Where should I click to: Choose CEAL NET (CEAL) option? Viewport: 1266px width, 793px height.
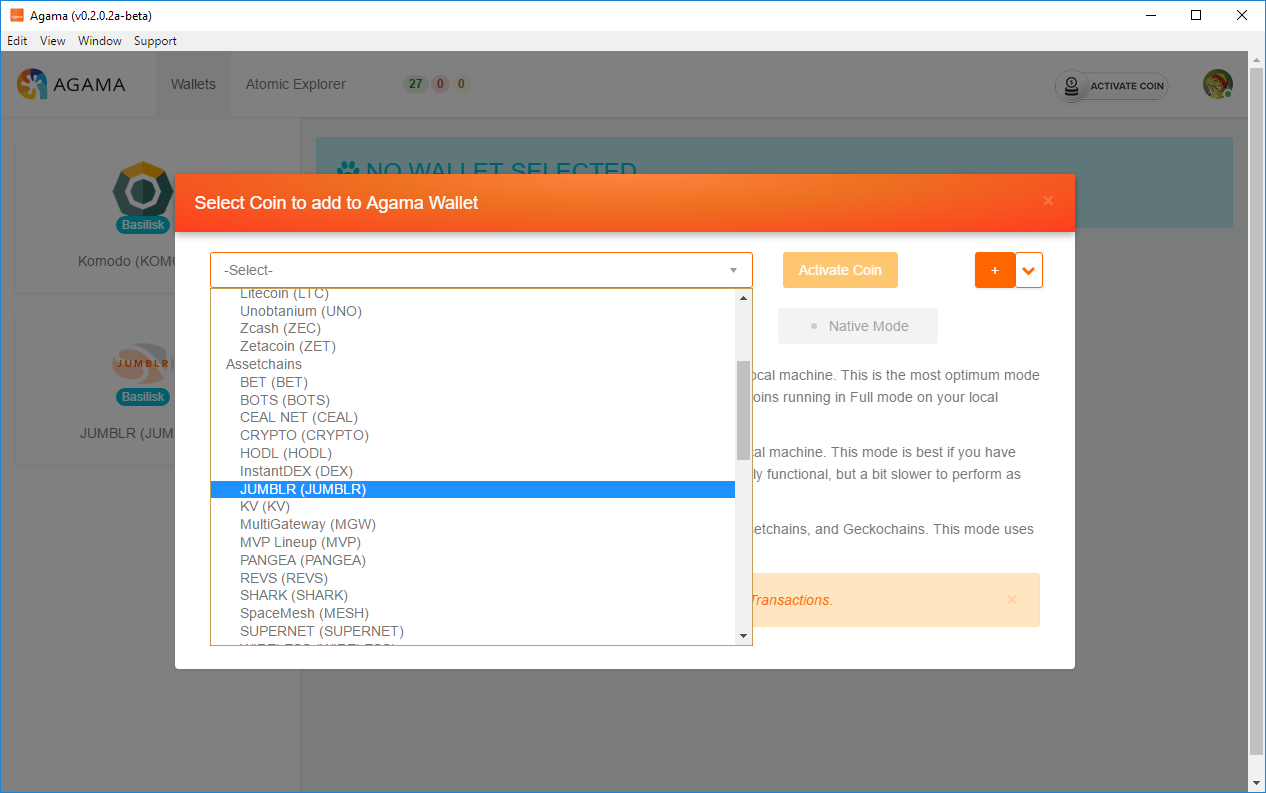(472, 417)
